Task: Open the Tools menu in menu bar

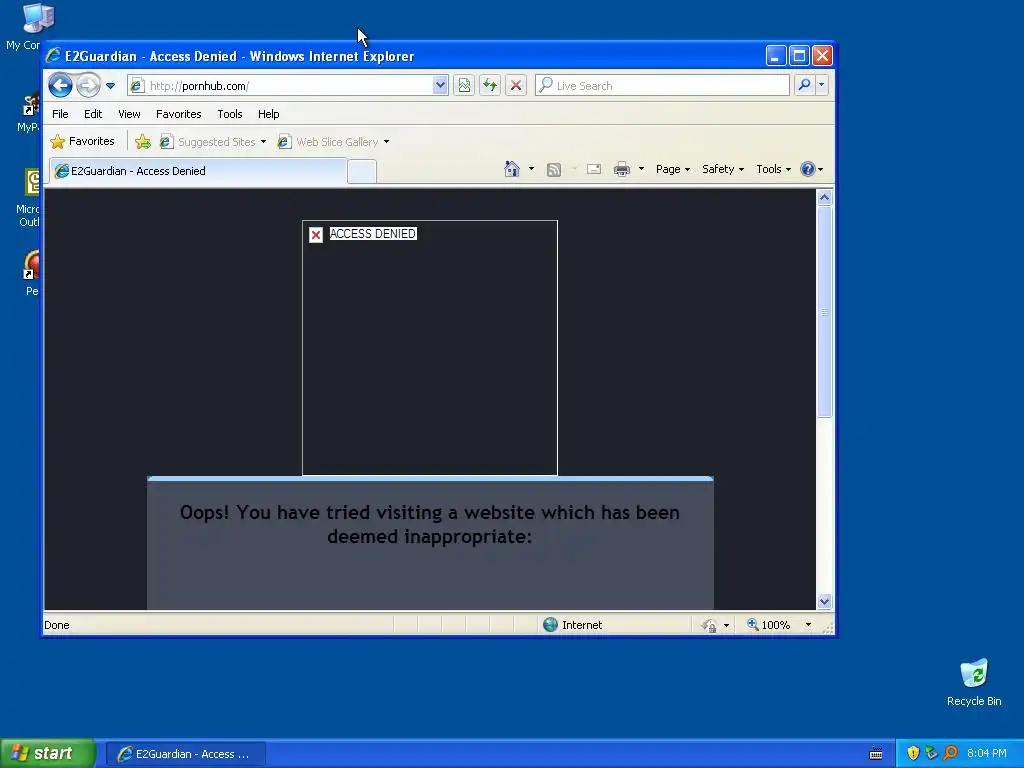Action: 230,114
